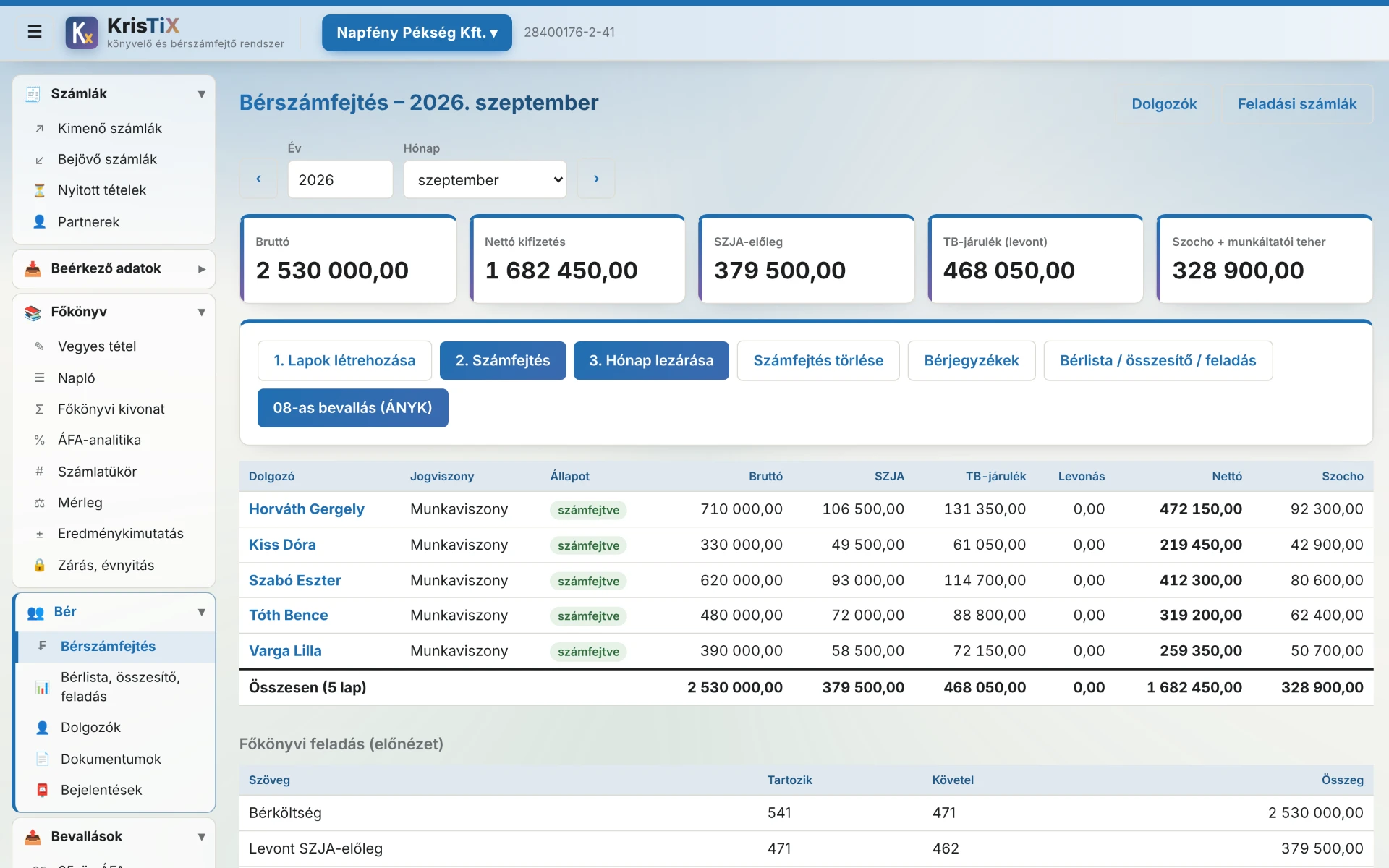
Task: Collapse the Bevallások section arrow
Action: (x=202, y=837)
